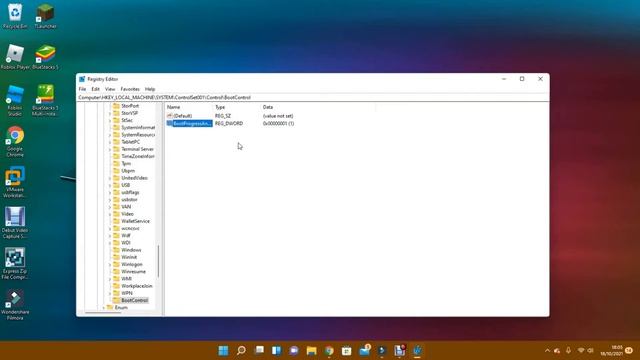Screen dimensions: 640x360
Task: Expand the Video key
Action: click(x=110, y=214)
